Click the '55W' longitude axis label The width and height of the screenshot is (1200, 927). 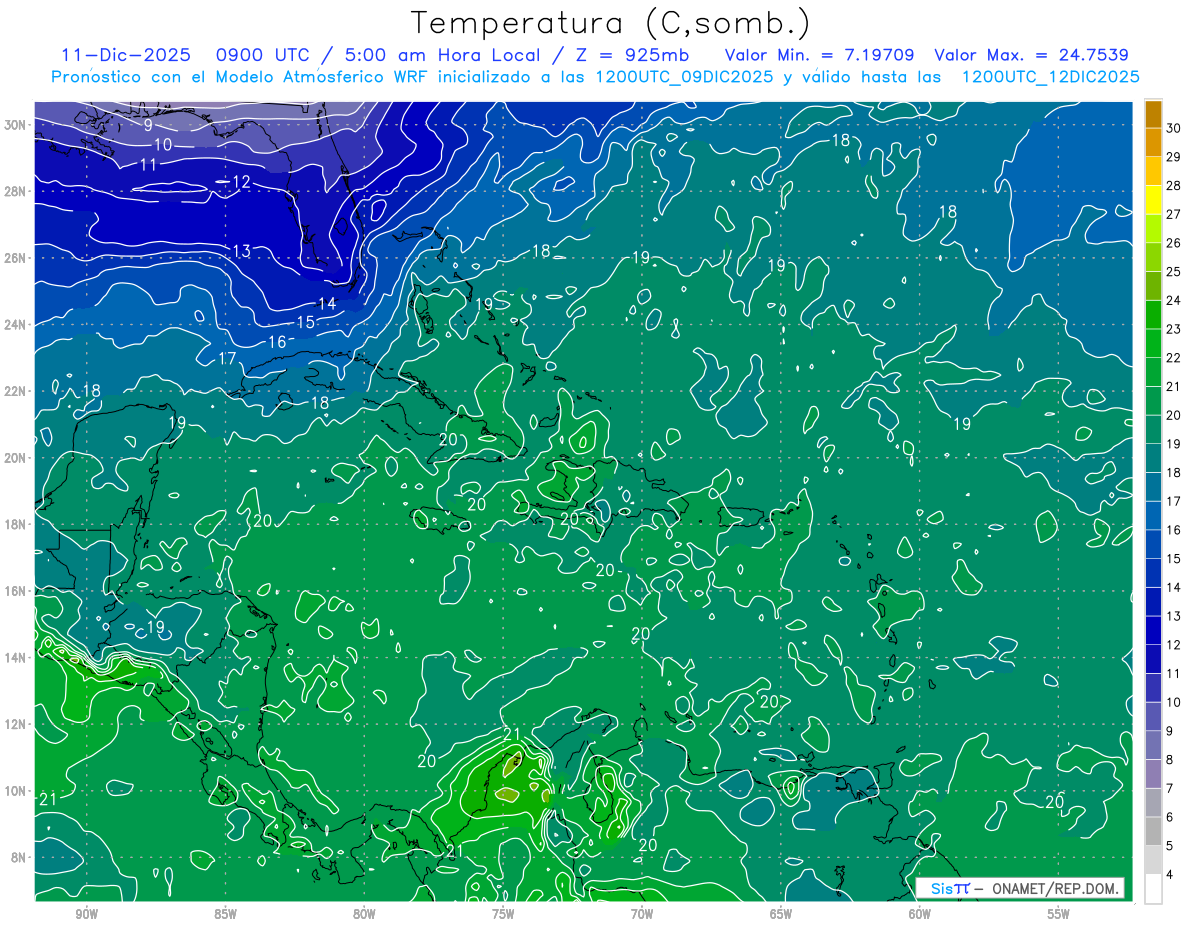[x=1059, y=914]
